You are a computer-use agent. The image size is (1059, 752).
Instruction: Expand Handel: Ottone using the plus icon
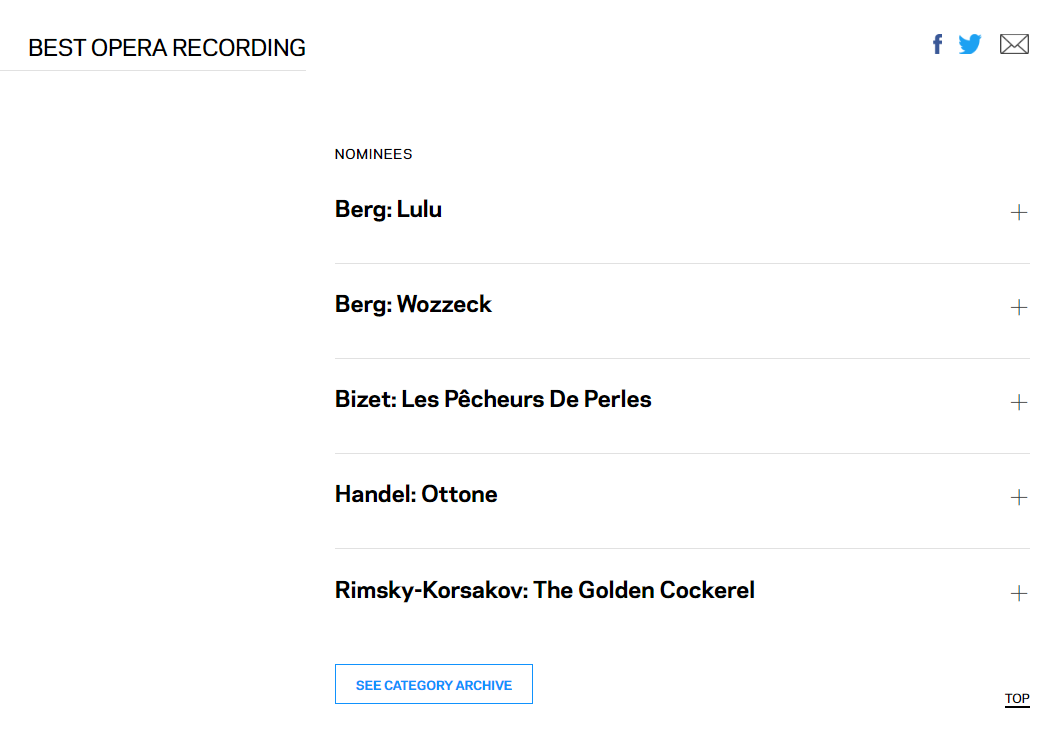pos(1018,497)
